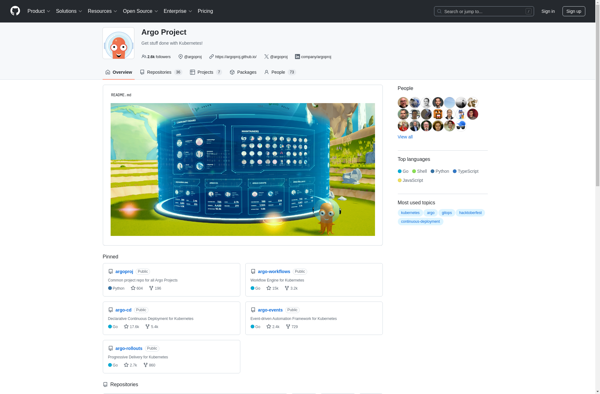
Task: Click the star icon on argo-workflows
Action: (x=269, y=288)
